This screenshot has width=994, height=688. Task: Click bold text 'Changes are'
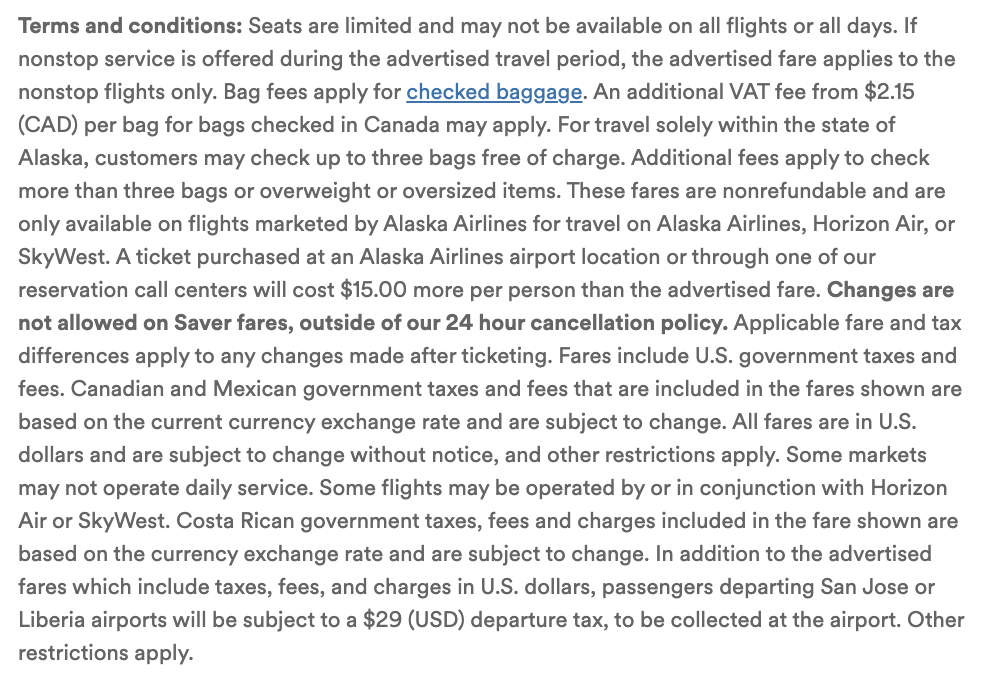point(891,290)
